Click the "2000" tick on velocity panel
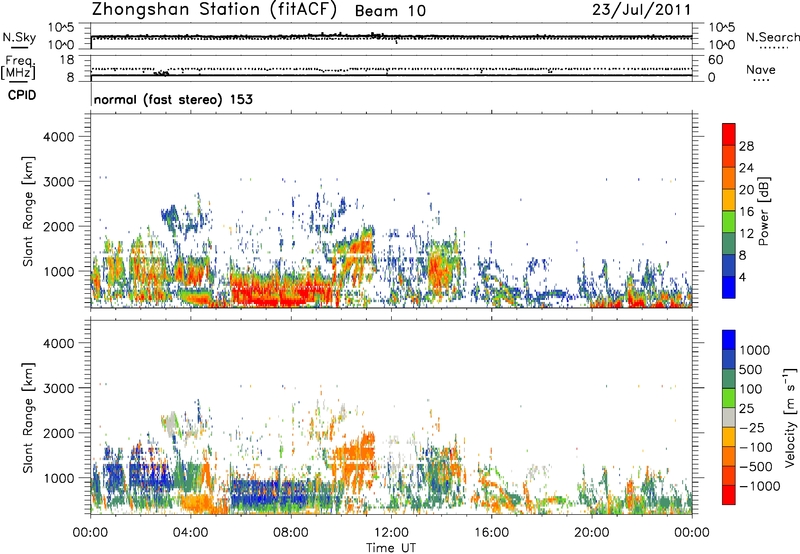The width and height of the screenshot is (800, 554). [58, 433]
